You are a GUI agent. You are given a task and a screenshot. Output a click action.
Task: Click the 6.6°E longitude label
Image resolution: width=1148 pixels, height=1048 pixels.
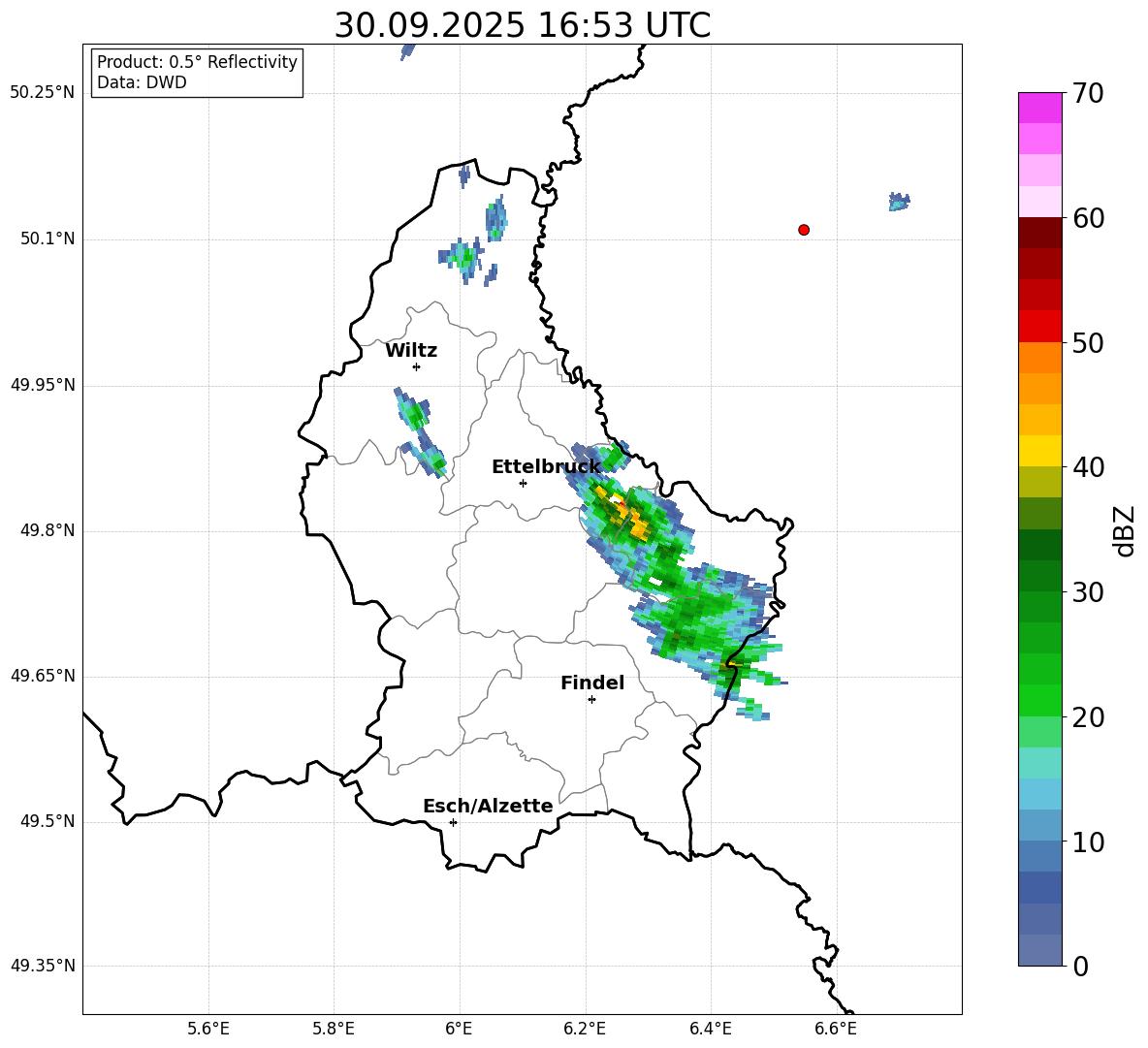[836, 1029]
